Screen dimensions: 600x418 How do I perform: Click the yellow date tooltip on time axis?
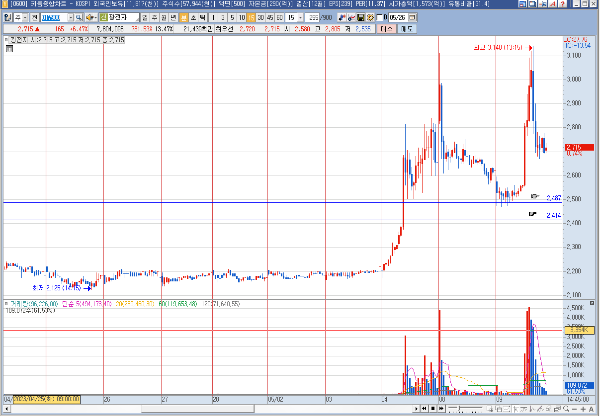point(47,399)
